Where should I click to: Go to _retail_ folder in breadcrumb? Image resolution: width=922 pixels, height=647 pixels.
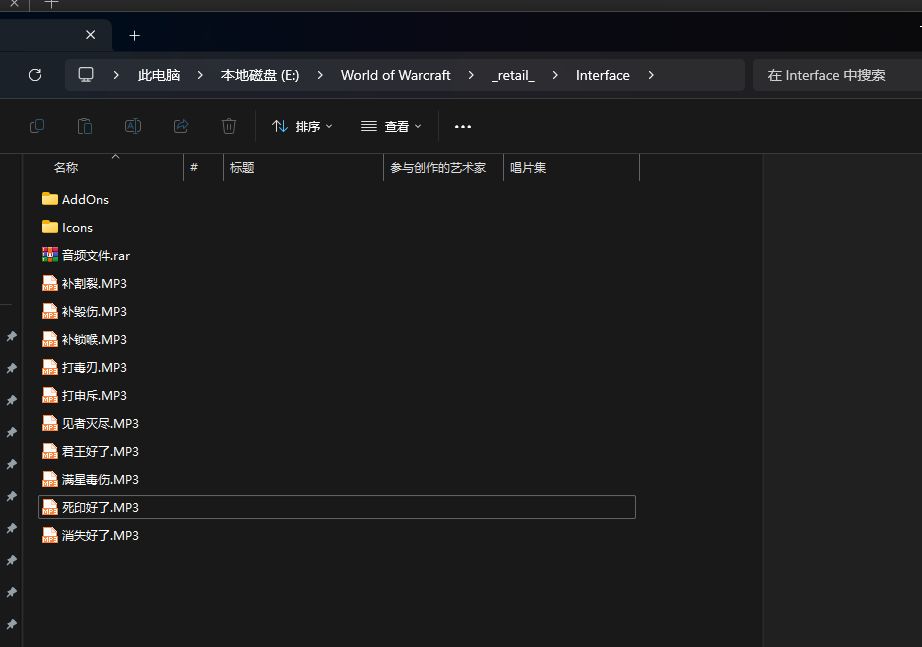[x=513, y=75]
